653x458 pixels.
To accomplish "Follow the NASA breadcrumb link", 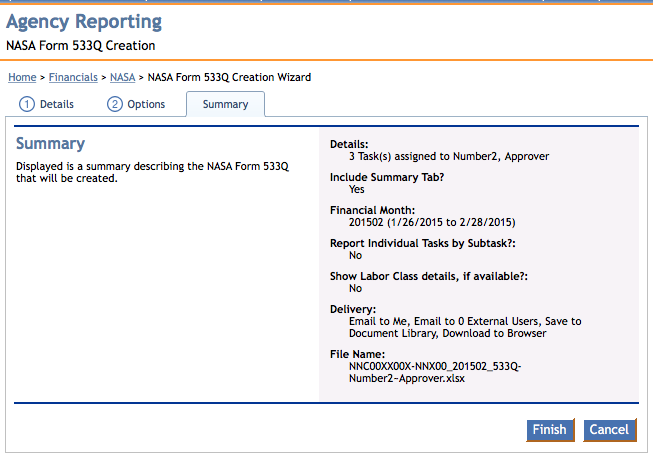I will [x=123, y=77].
